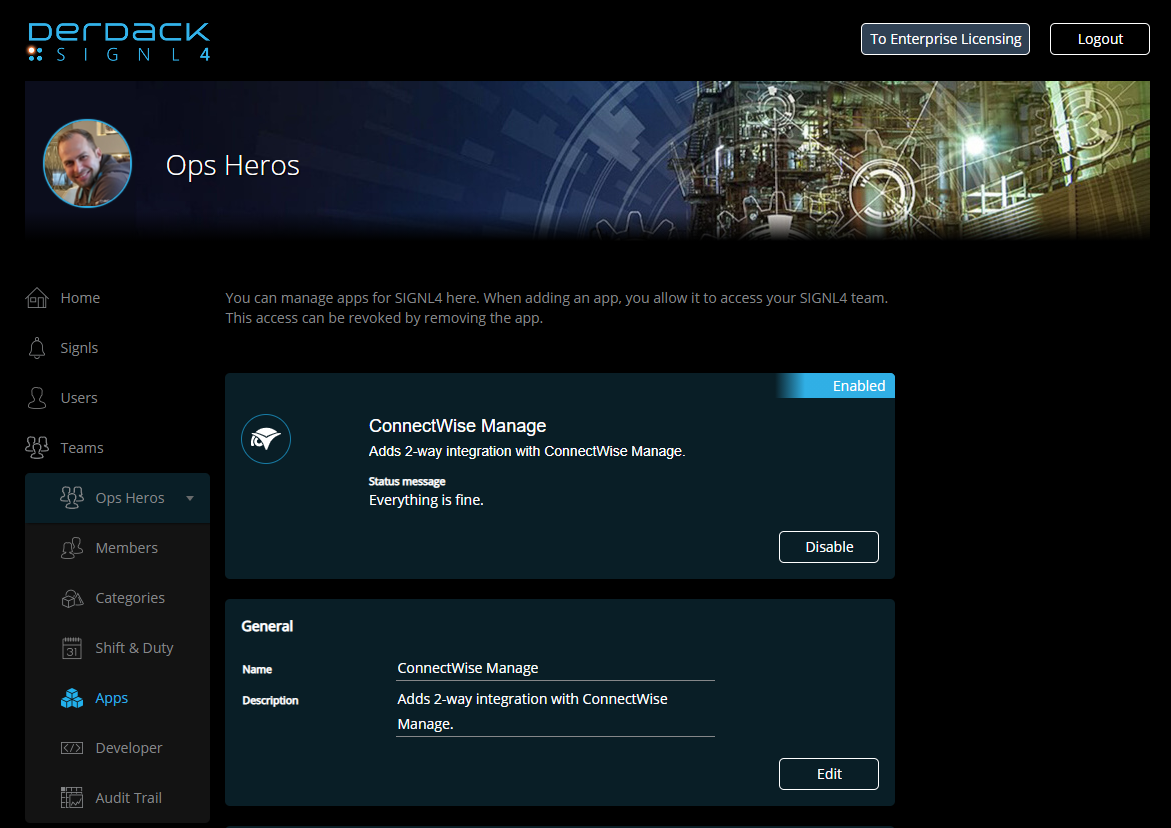Click the Users person icon
This screenshot has width=1171, height=828.
click(37, 398)
